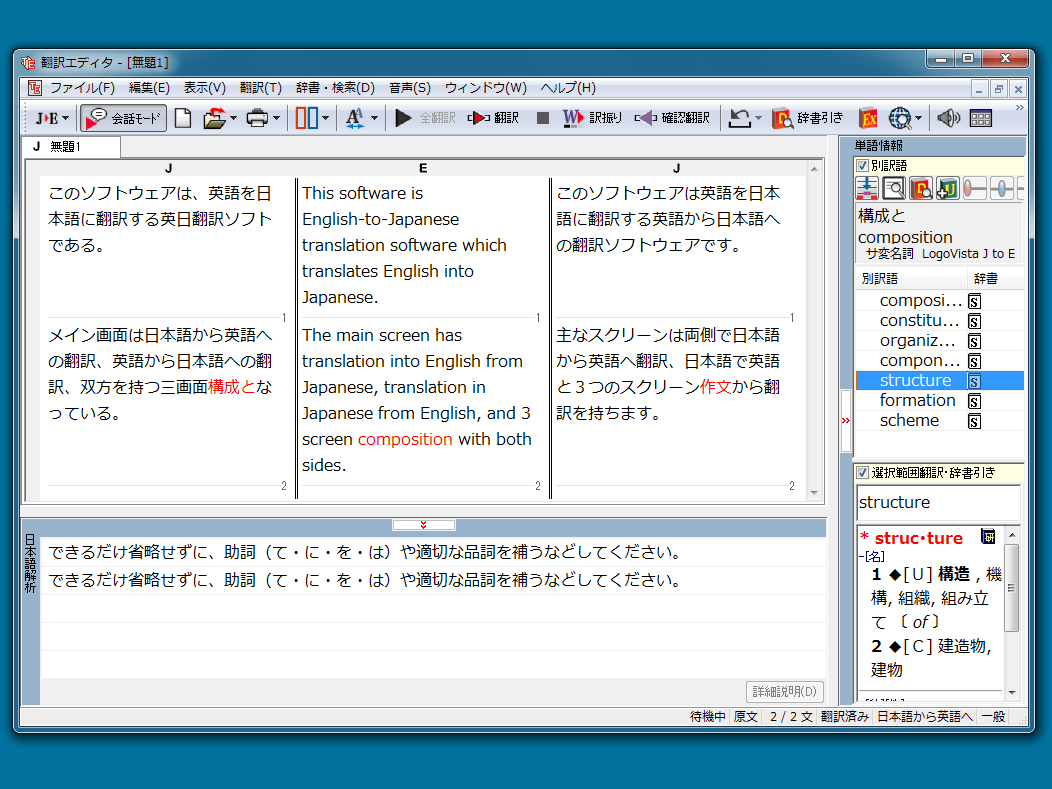Screen dimensions: 1052x789
Task: Open the dropdown arrow beside open folder
Action: click(x=233, y=118)
